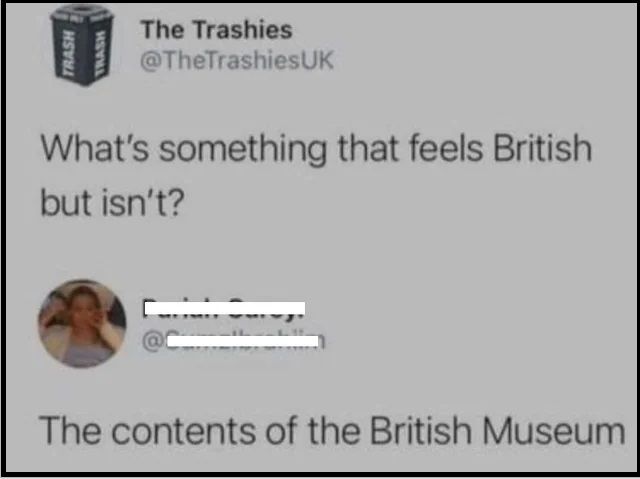Select the word "contents" in the reply
Image resolution: width=640 pixels, height=479 pixels.
coord(184,432)
